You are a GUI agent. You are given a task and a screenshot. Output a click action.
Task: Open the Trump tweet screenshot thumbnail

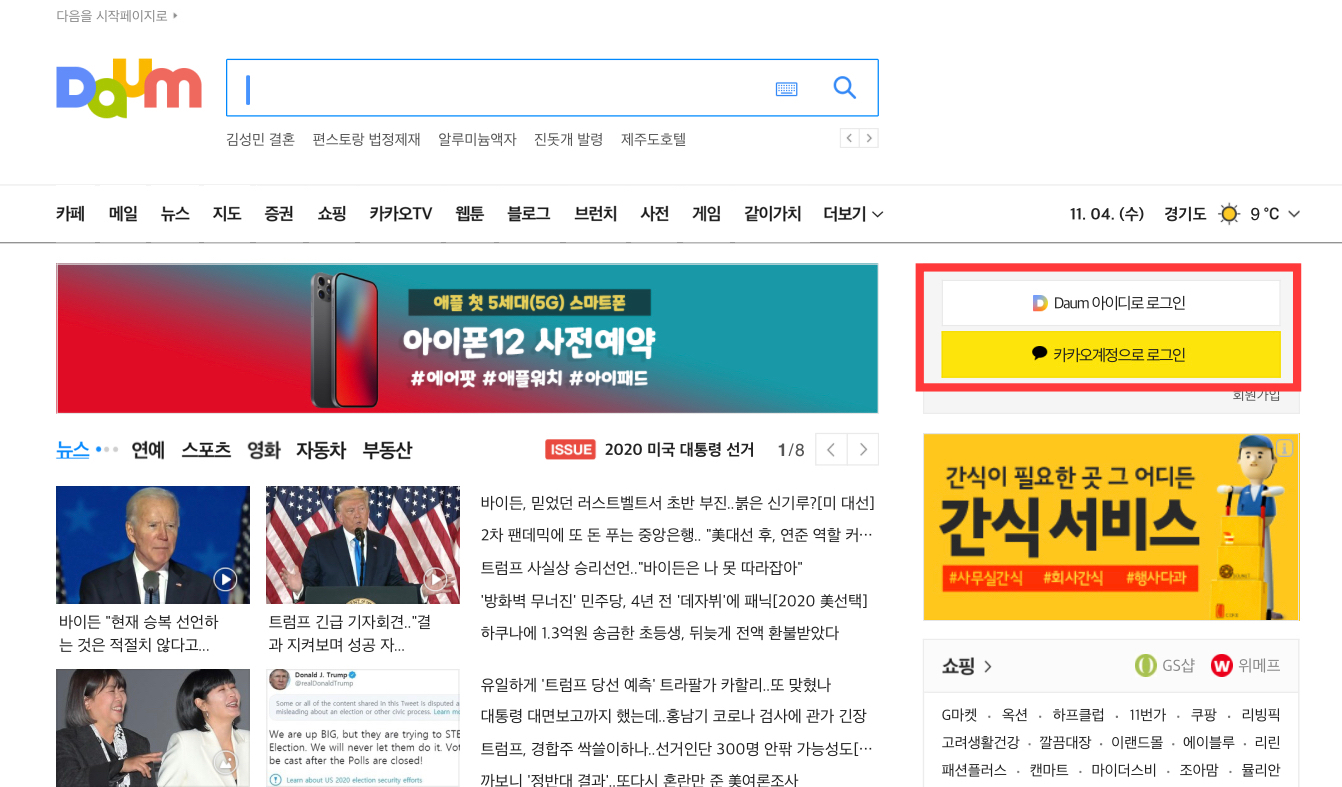pyautogui.click(x=363, y=728)
